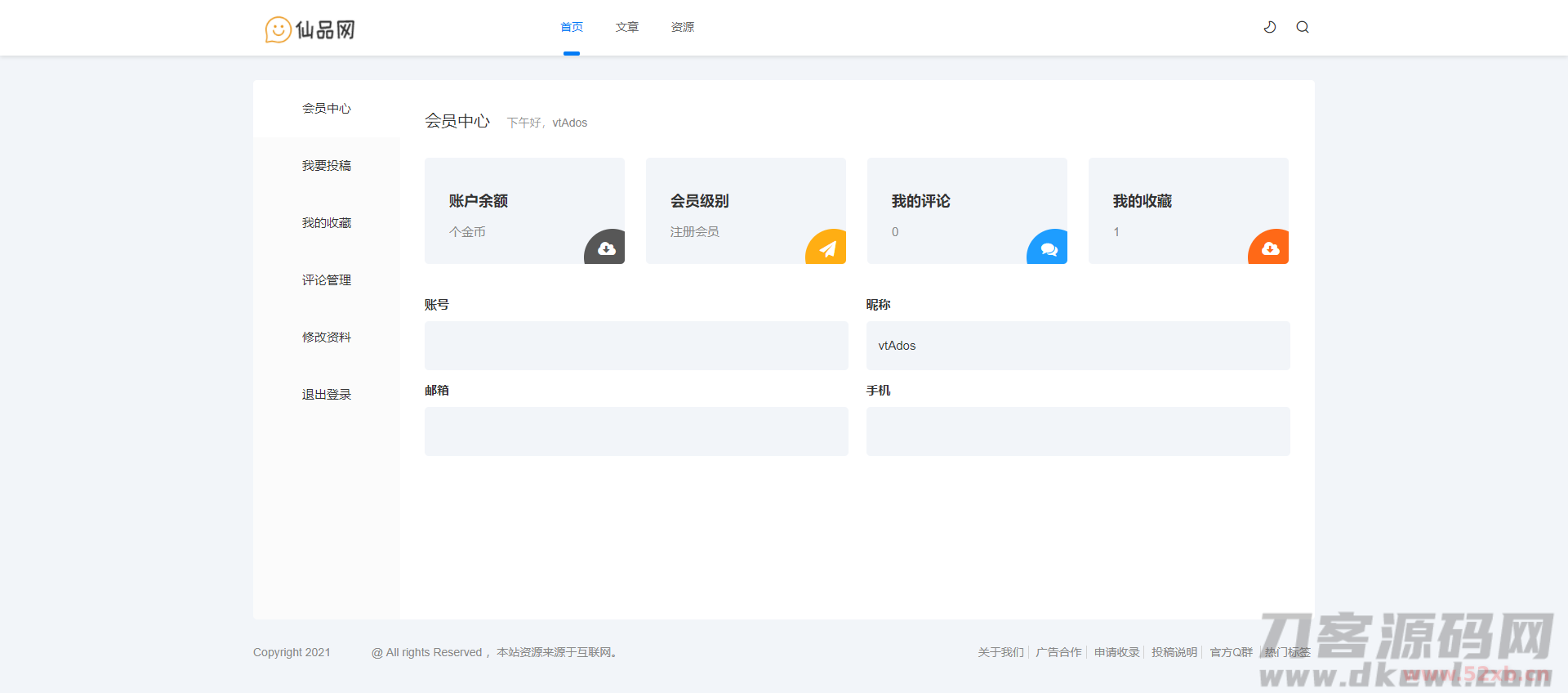
Task: Click the blue chat bubbles icon
Action: pyautogui.click(x=1049, y=248)
